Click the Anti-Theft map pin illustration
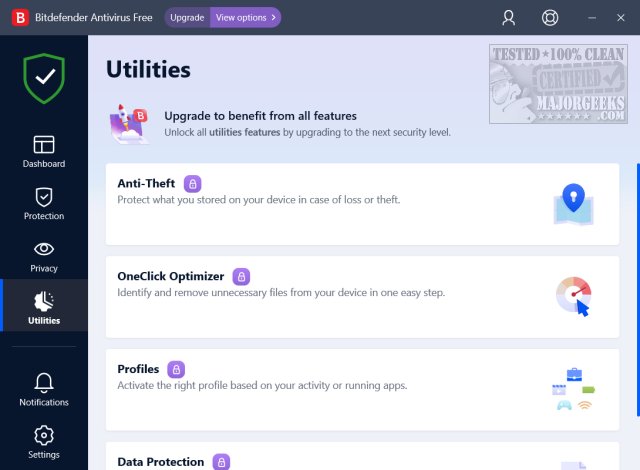The height and width of the screenshot is (470, 640). point(573,203)
